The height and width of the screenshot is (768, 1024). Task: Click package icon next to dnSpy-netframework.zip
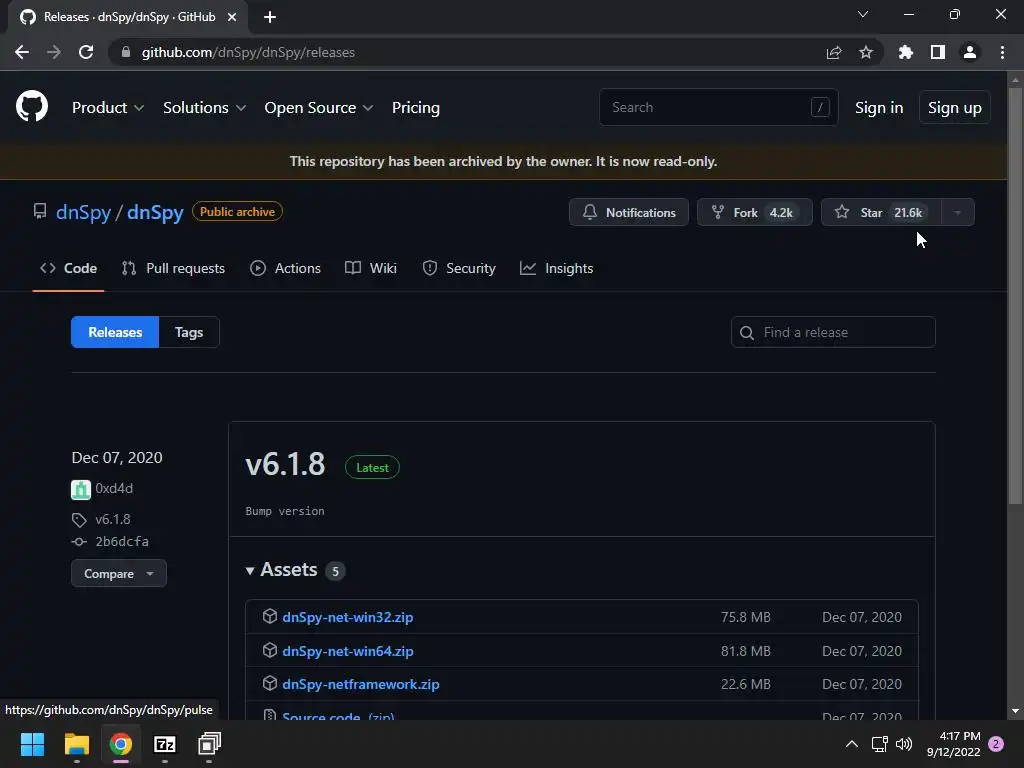pyautogui.click(x=270, y=684)
